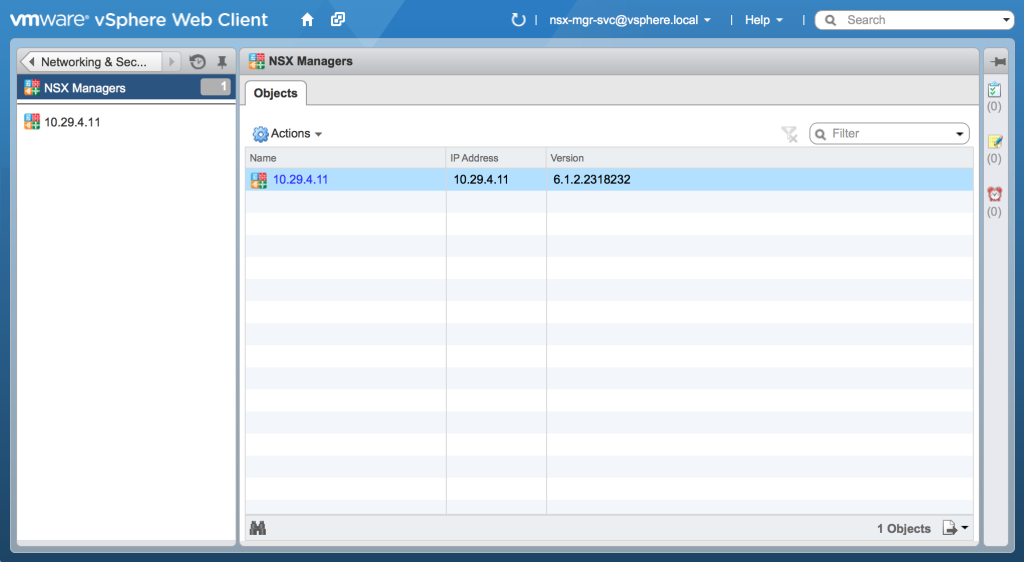
Task: Click the NSX Managers count badge
Action: [x=216, y=87]
